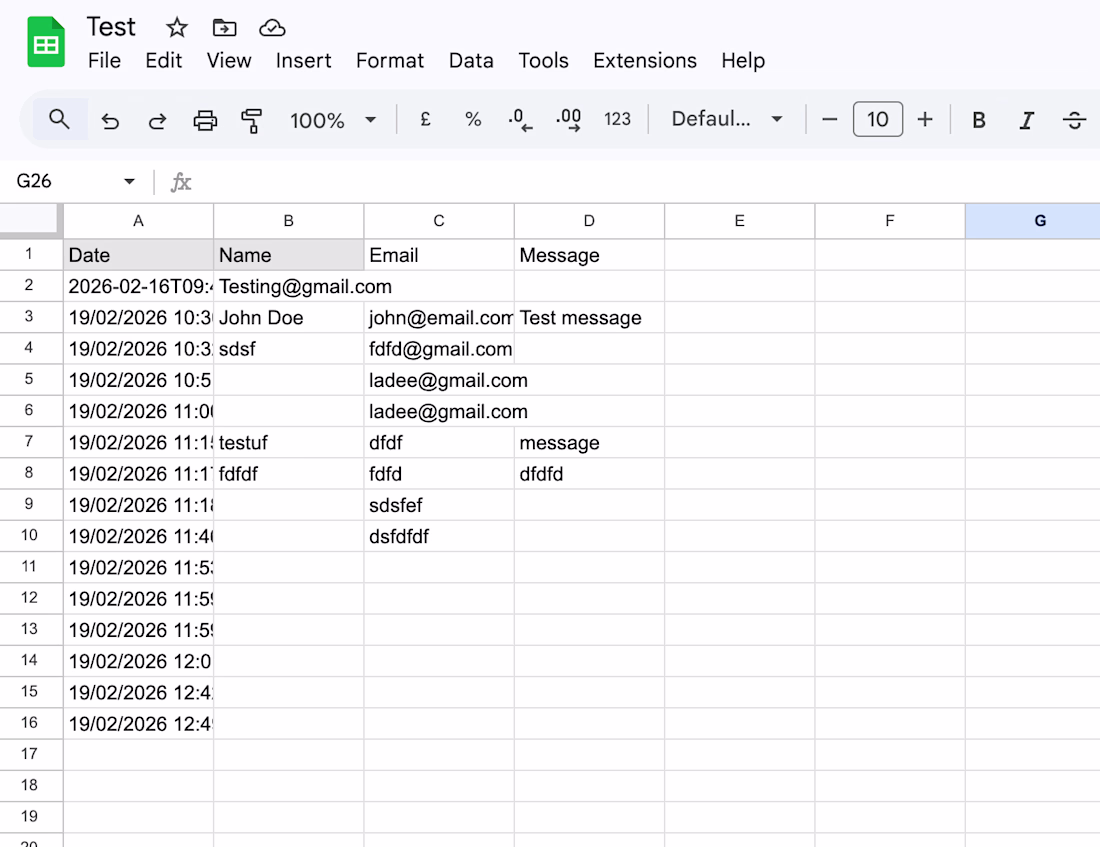Select the John Doe cell
The height and width of the screenshot is (847, 1100).
tap(288, 317)
